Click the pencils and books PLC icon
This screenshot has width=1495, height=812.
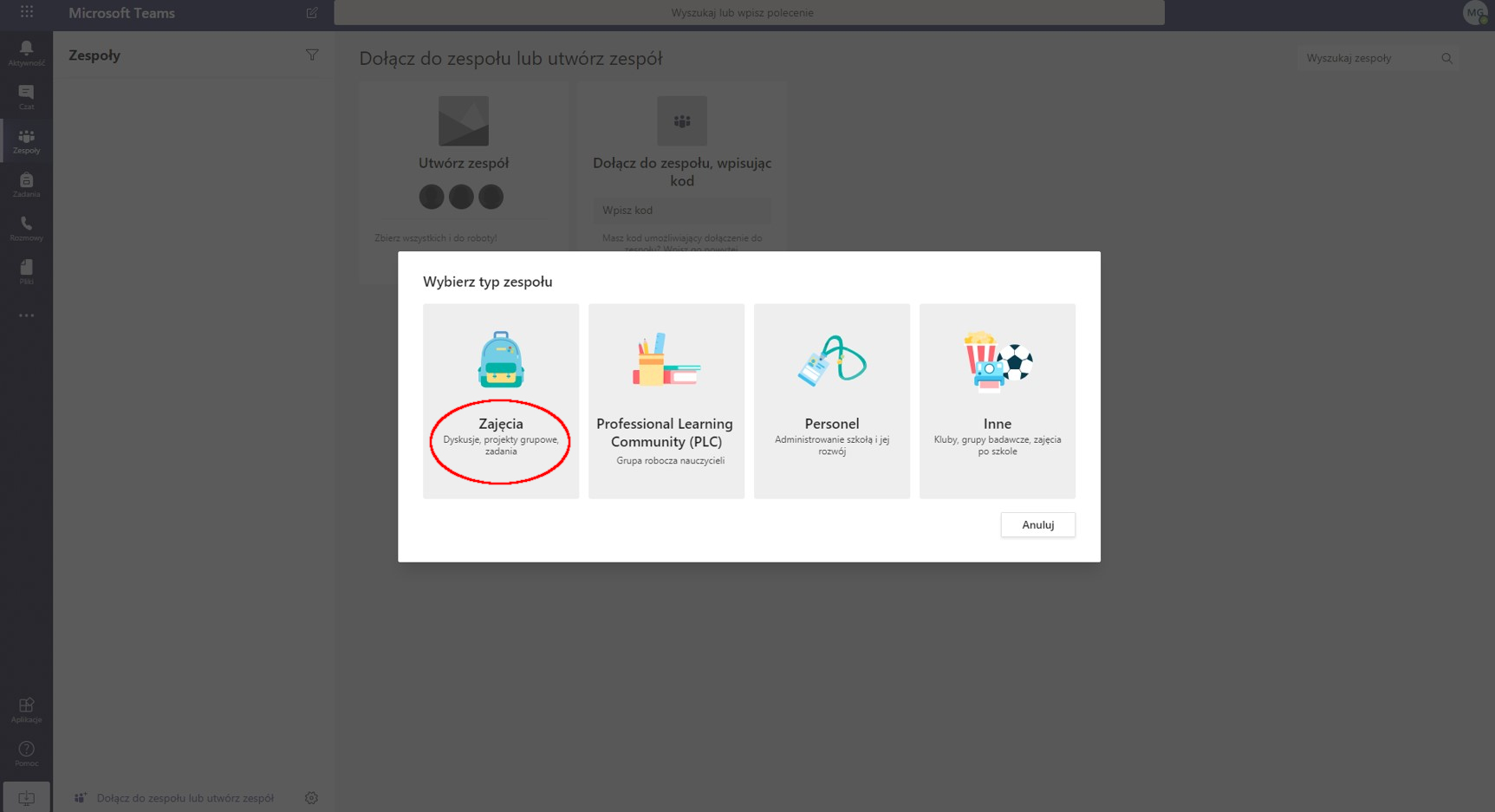pyautogui.click(x=666, y=360)
